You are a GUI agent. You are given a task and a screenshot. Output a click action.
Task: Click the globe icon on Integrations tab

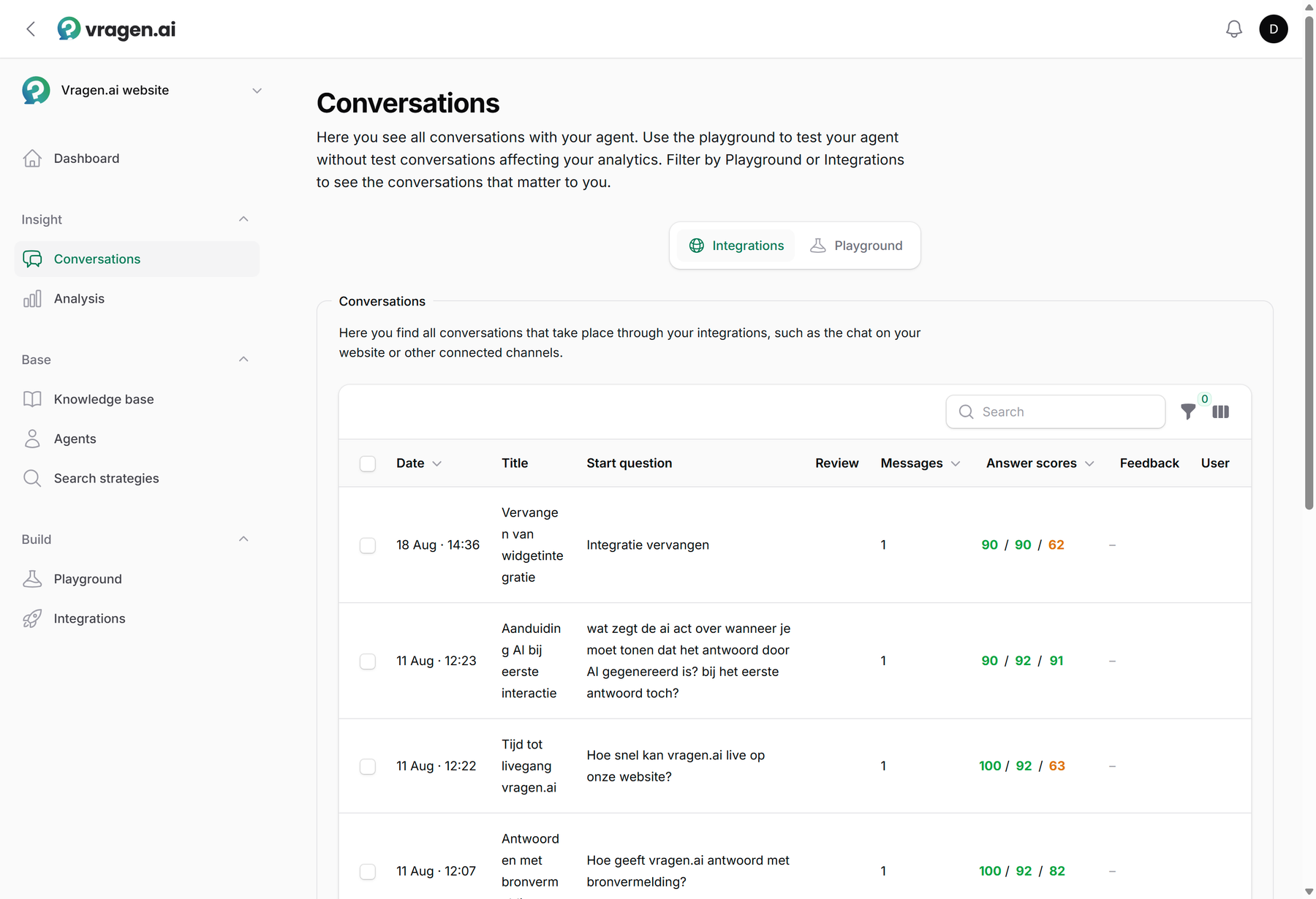[x=697, y=246]
